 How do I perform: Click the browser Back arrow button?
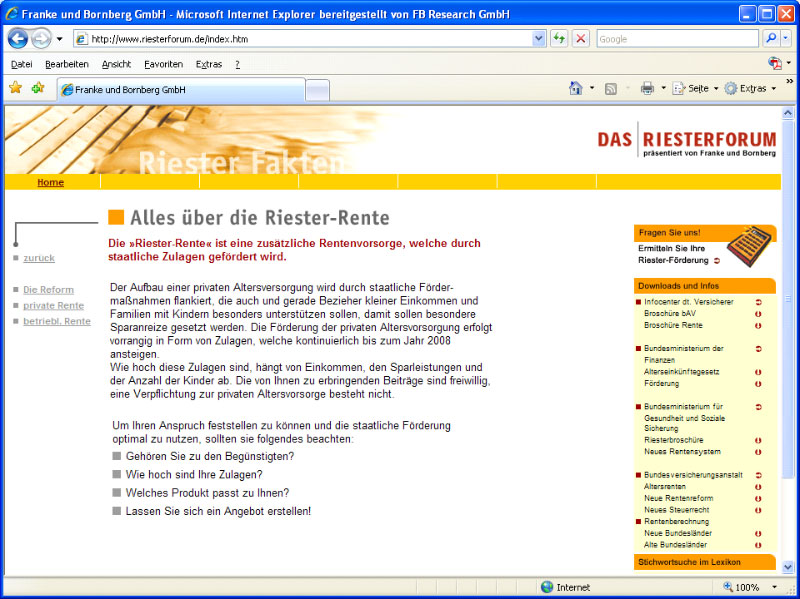click(17, 39)
